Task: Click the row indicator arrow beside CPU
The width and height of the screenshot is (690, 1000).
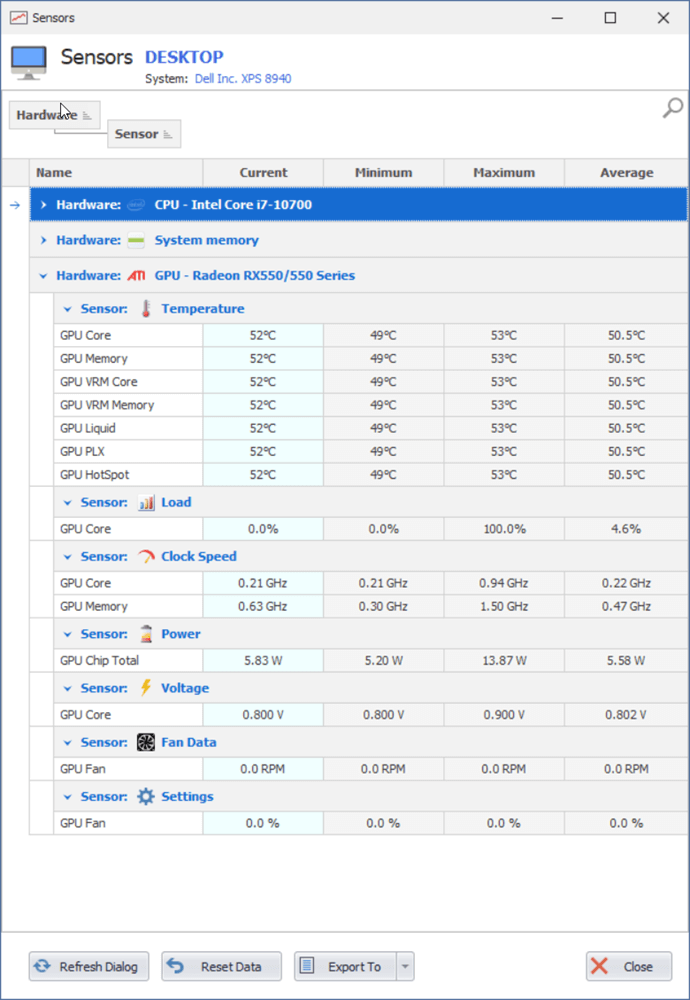Action: tap(15, 205)
